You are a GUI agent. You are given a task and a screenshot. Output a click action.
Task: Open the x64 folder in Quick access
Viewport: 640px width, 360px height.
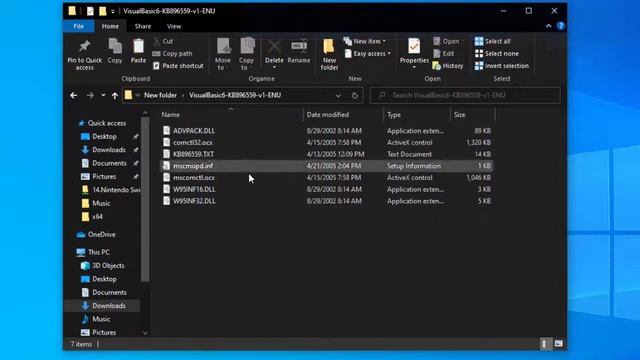[x=97, y=217]
